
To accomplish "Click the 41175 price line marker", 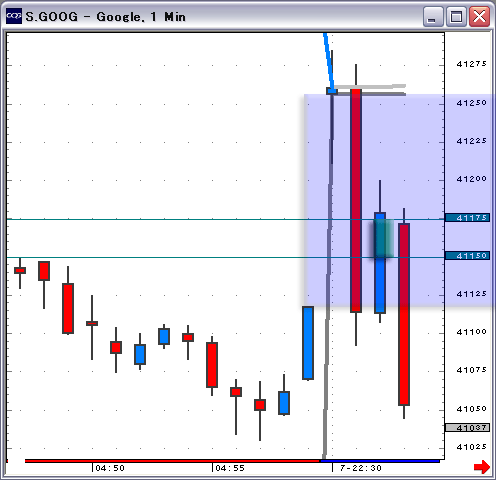I will pos(467,218).
